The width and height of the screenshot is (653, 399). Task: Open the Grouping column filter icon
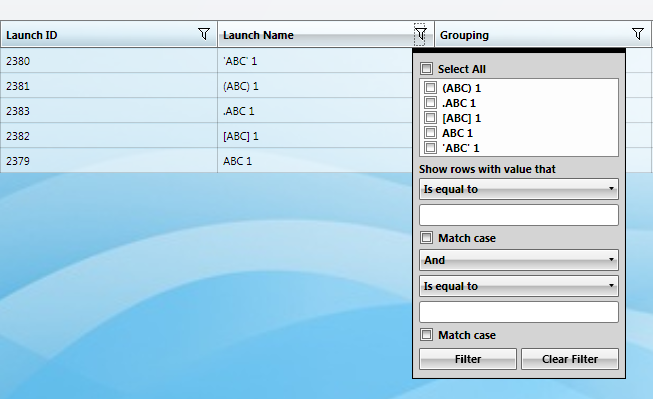point(638,34)
